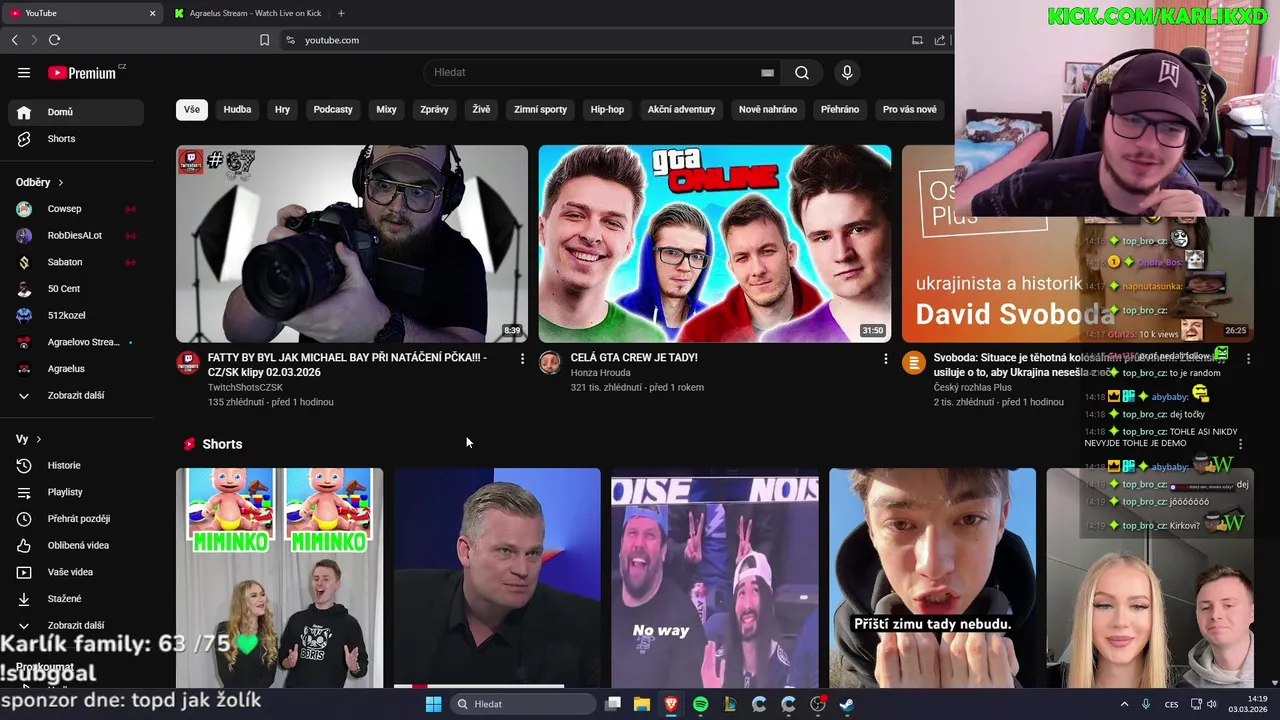The width and height of the screenshot is (1280, 720).
Task: Open CES keyboard language switcher in tray
Action: (x=1171, y=704)
